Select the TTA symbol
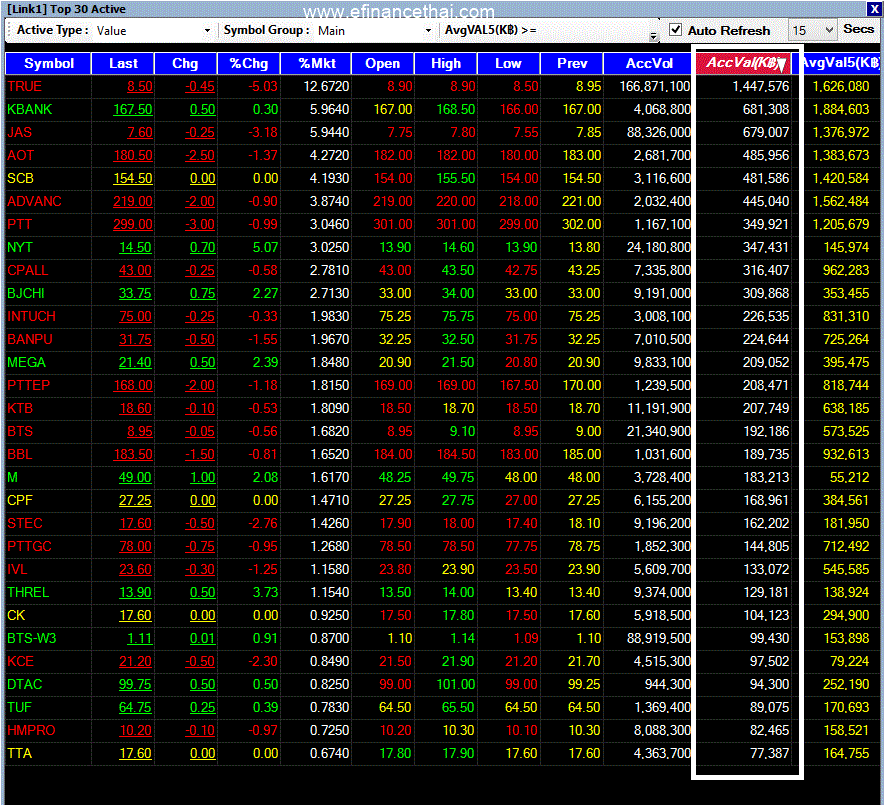The height and width of the screenshot is (805, 885). (20, 753)
